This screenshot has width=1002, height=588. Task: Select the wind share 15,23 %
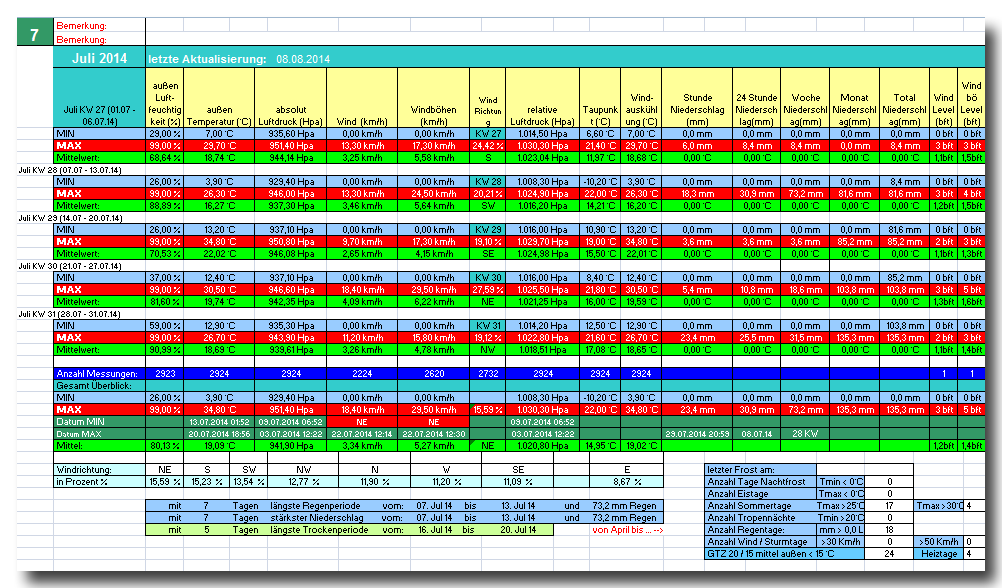click(206, 482)
